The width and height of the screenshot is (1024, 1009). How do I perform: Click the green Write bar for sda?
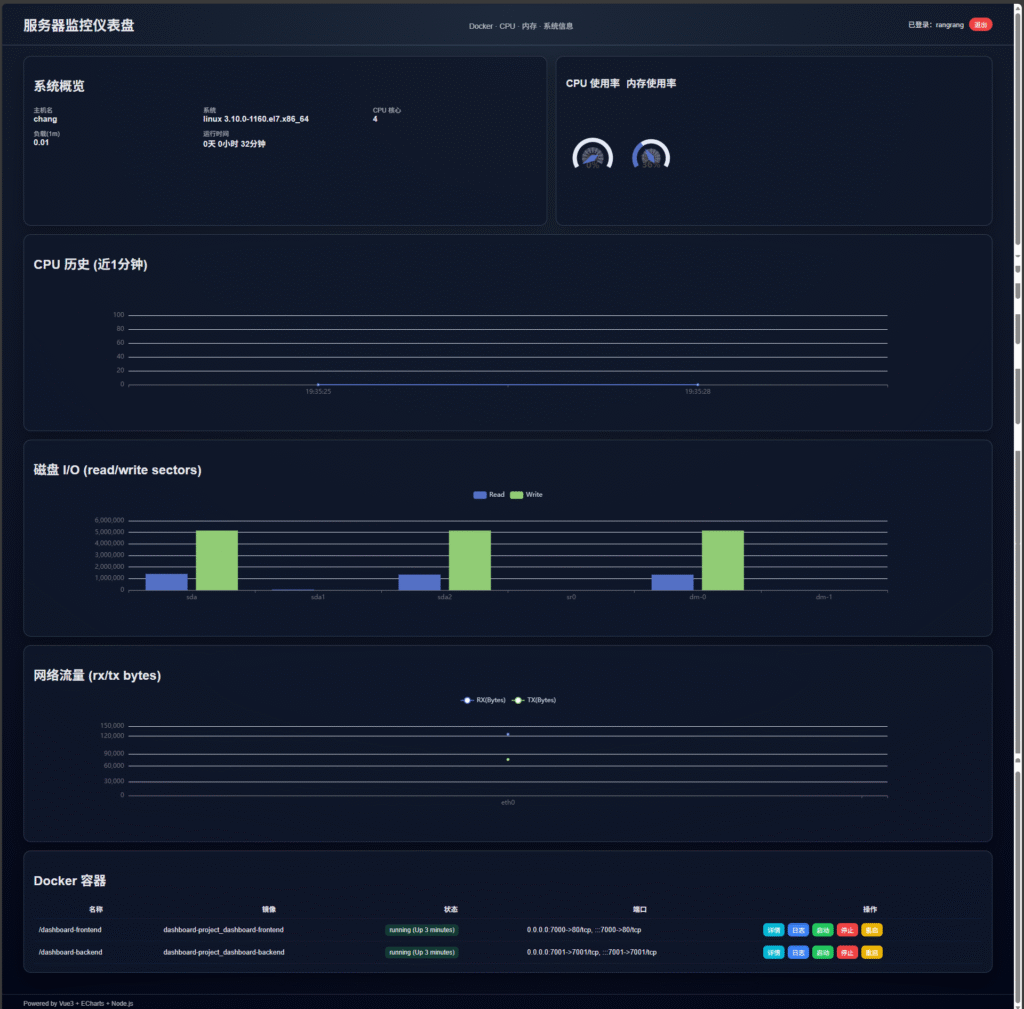216,560
